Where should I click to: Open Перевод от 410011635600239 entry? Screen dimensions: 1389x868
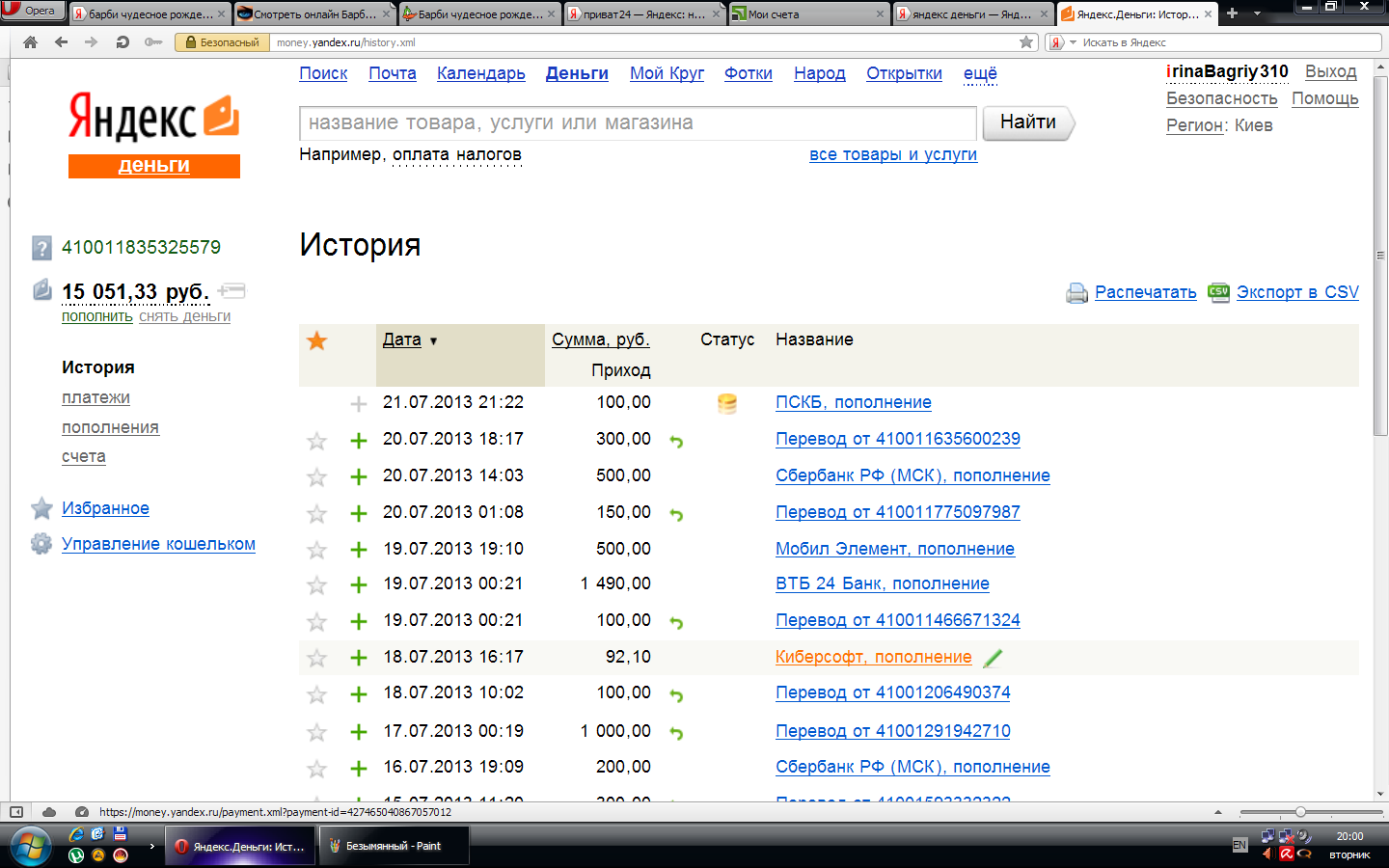[898, 439]
